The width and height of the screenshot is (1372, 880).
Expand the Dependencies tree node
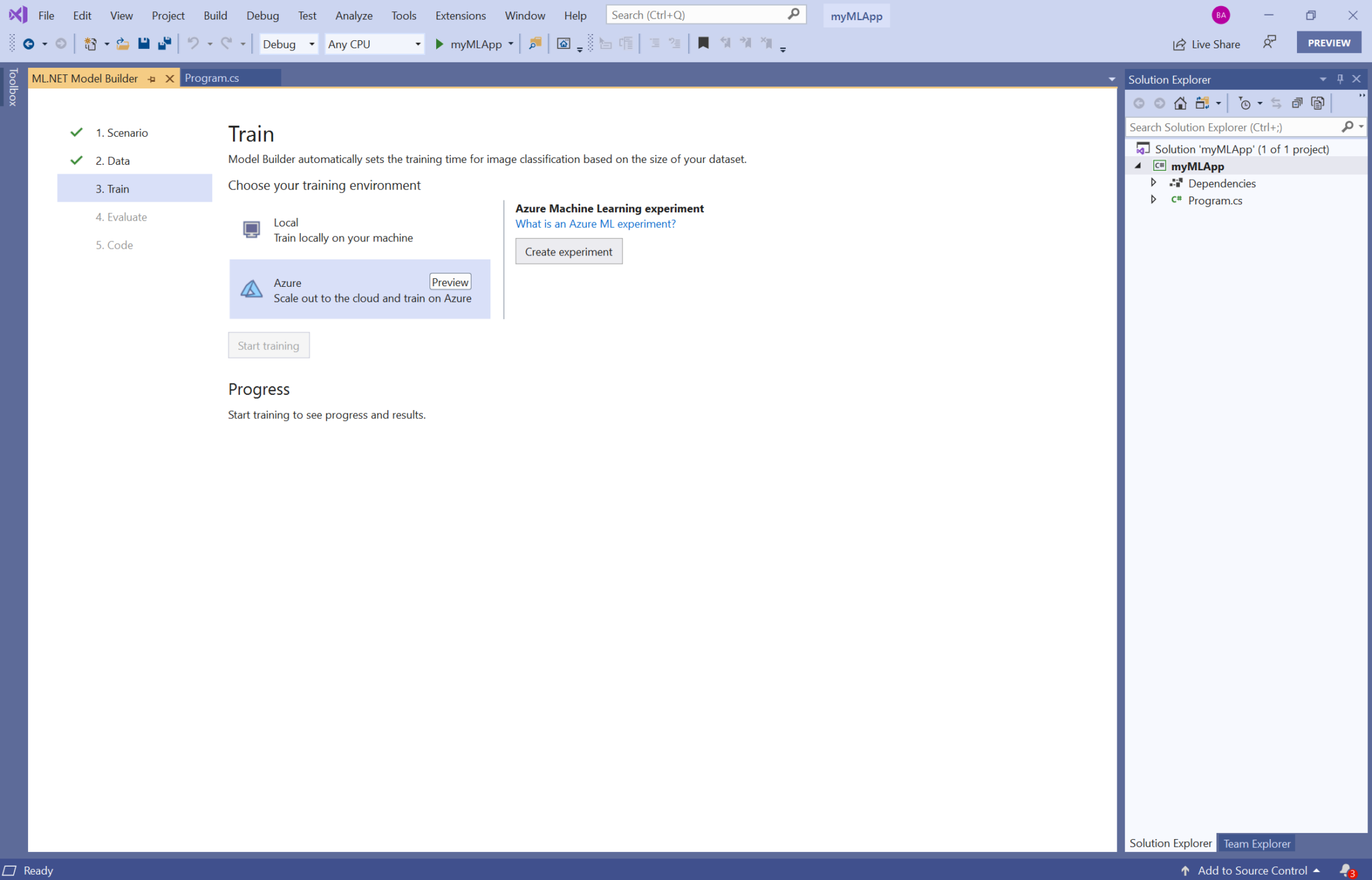pos(1153,183)
